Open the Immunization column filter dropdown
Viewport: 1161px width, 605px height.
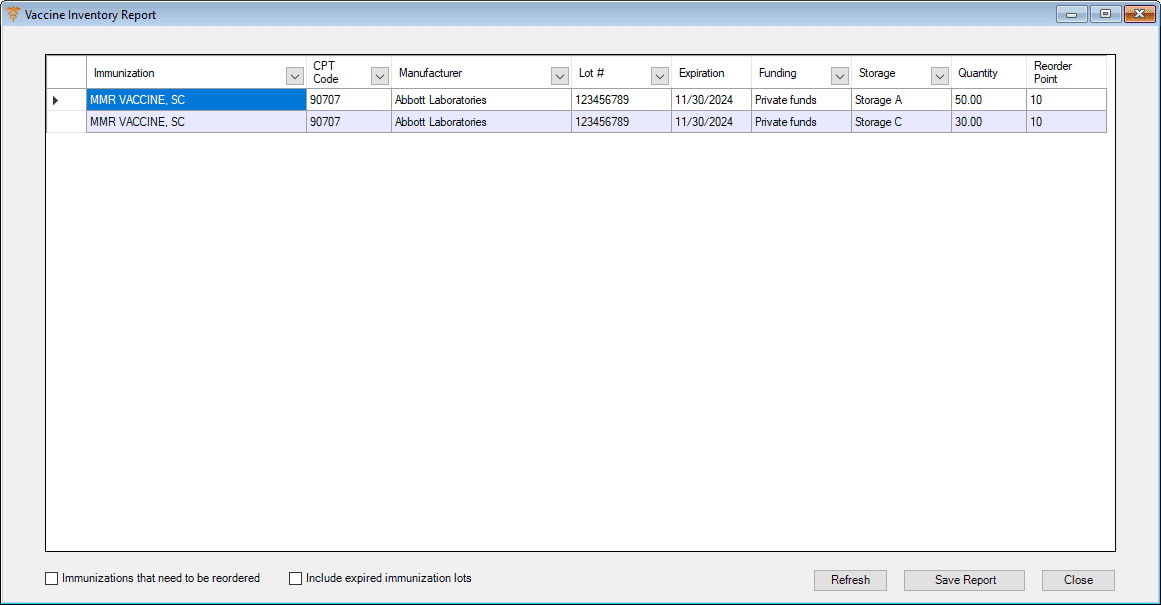click(295, 76)
